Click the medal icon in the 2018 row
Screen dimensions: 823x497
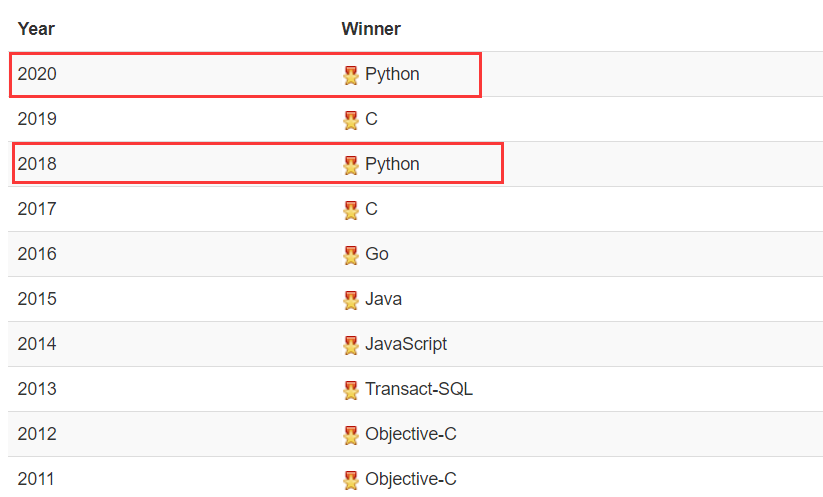[x=351, y=165]
